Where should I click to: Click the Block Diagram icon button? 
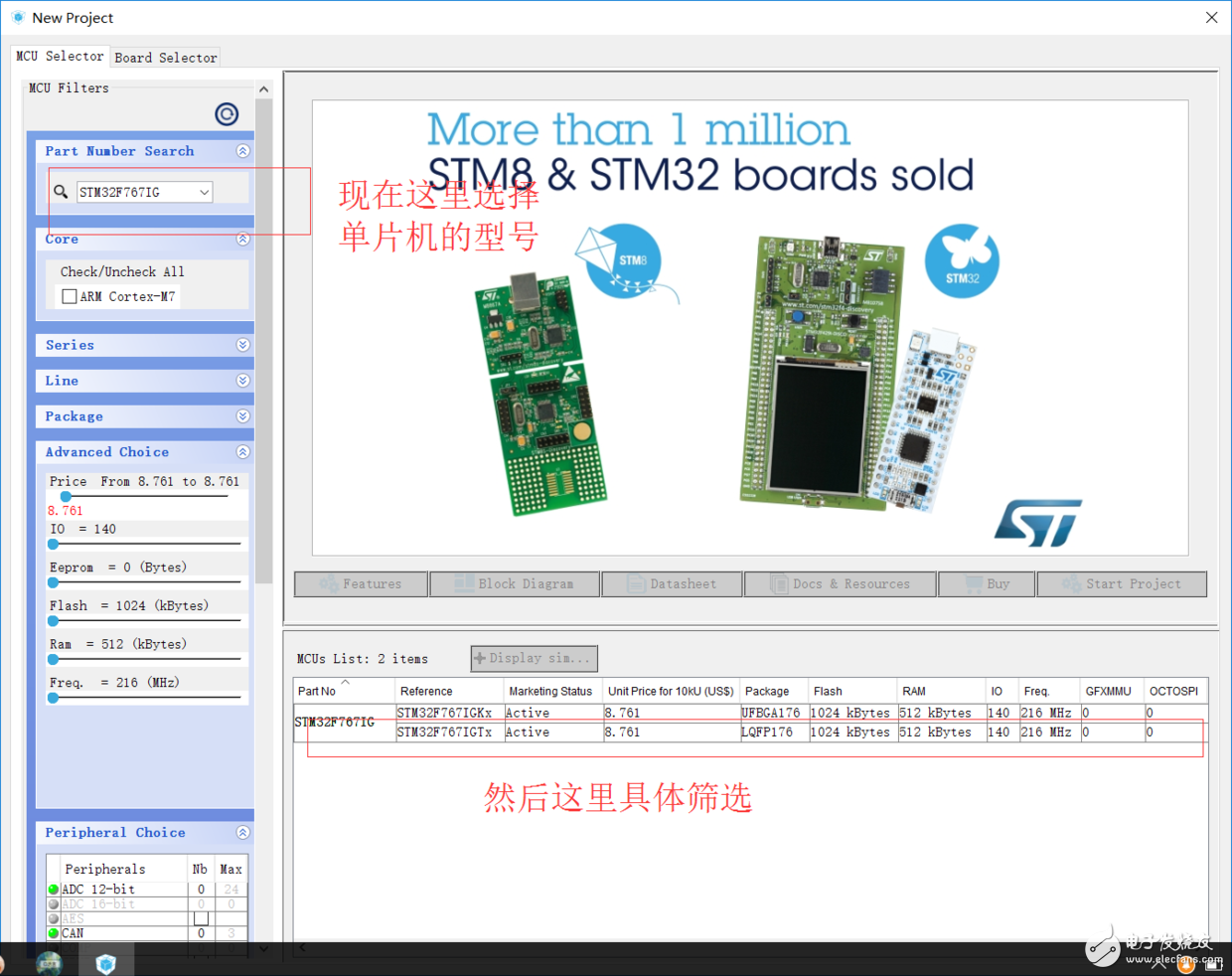467,583
